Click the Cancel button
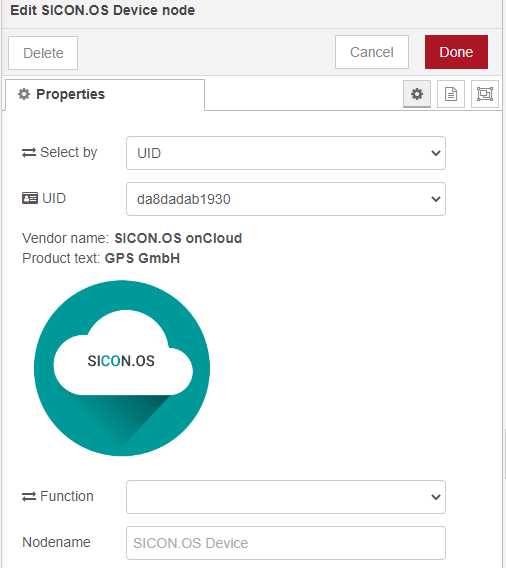The image size is (506, 568). [x=372, y=52]
